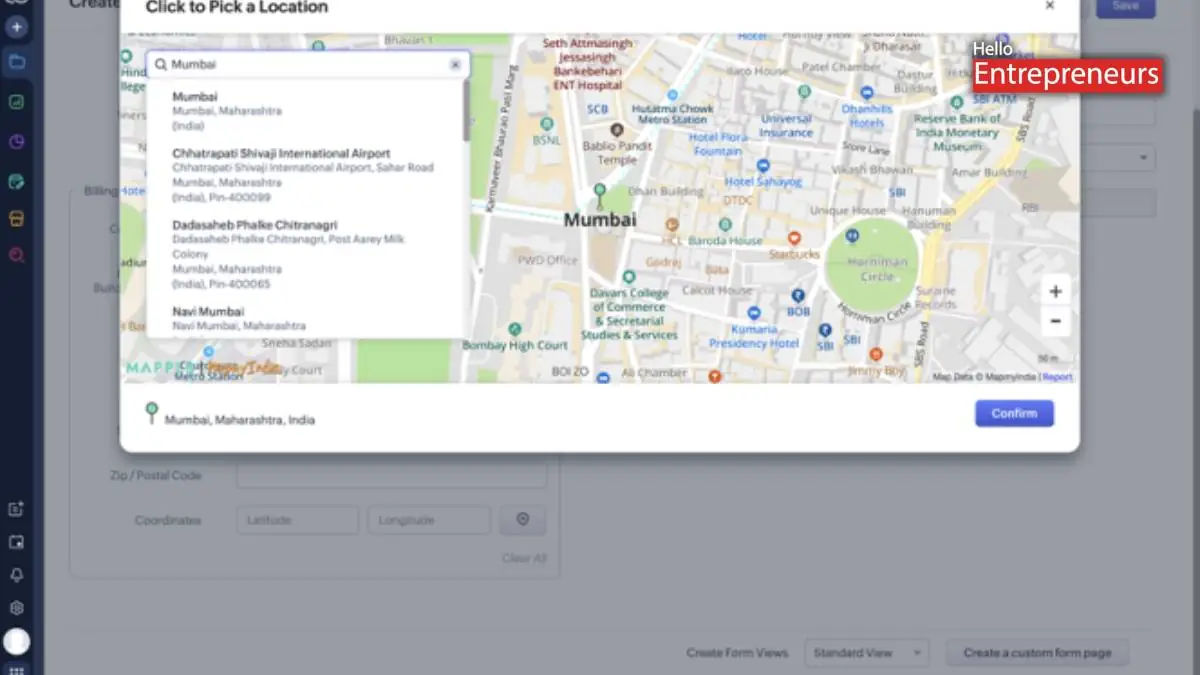1200x675 pixels.
Task: Click the sticky note icon in sidebar
Action: point(16,542)
